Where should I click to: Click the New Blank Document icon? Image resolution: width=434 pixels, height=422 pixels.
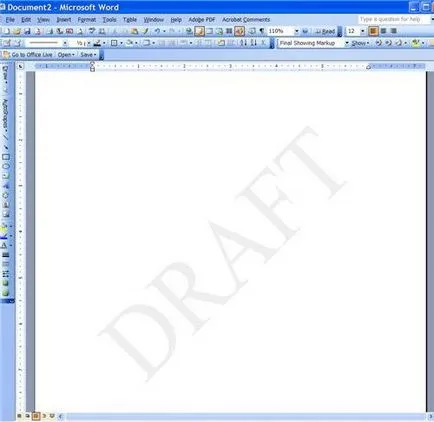pos(6,31)
